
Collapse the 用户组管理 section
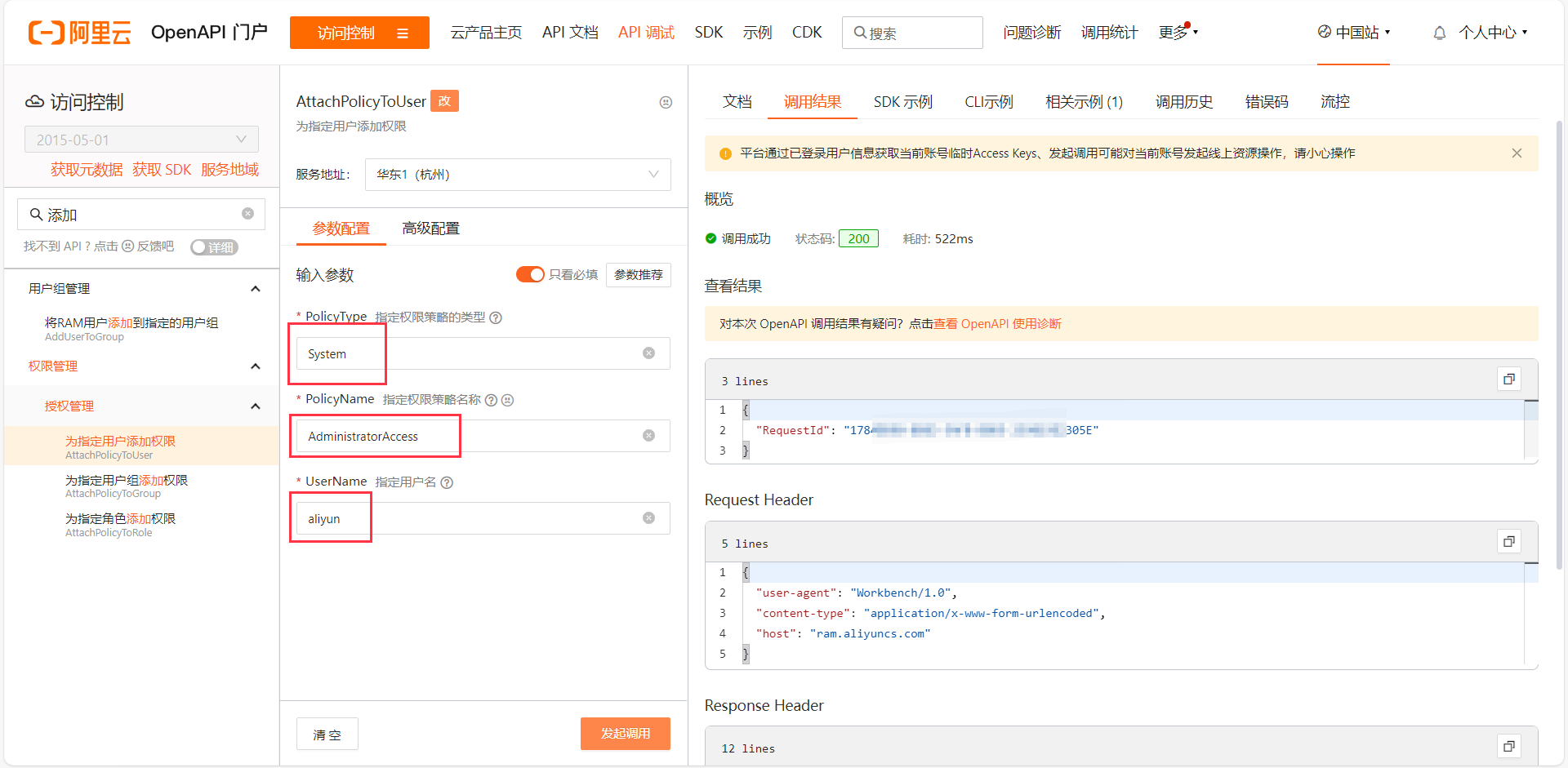pos(255,289)
